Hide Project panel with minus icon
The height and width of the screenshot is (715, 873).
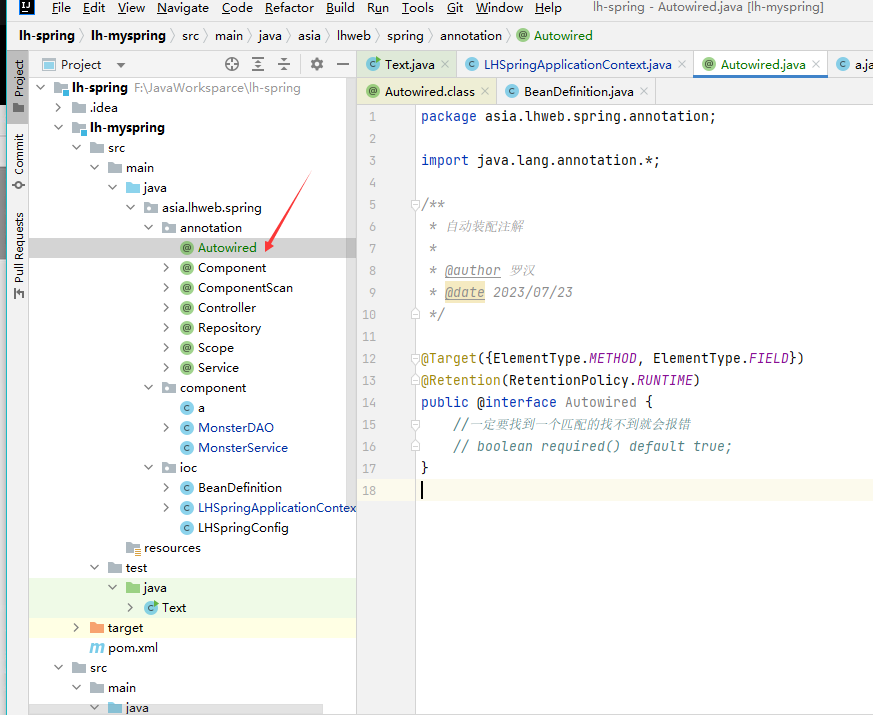click(x=342, y=64)
